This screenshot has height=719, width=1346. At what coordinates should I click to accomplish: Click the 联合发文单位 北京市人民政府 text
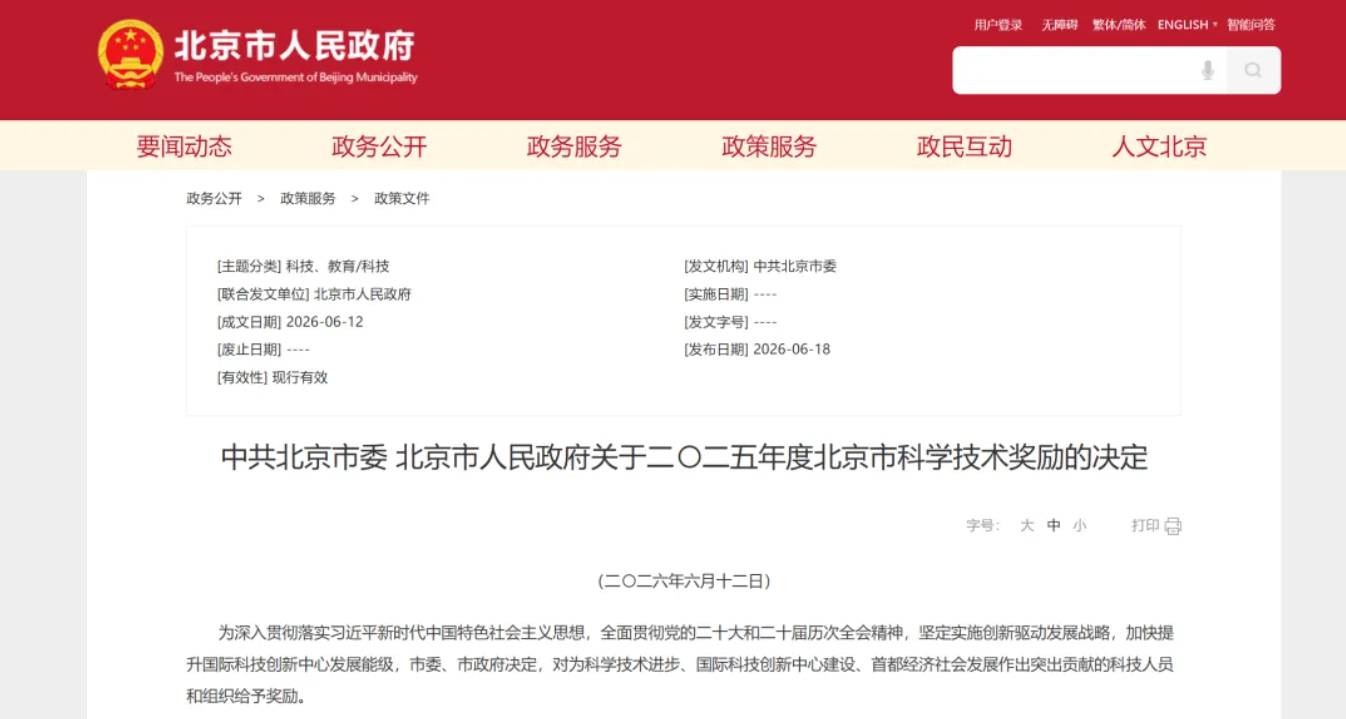pos(314,294)
